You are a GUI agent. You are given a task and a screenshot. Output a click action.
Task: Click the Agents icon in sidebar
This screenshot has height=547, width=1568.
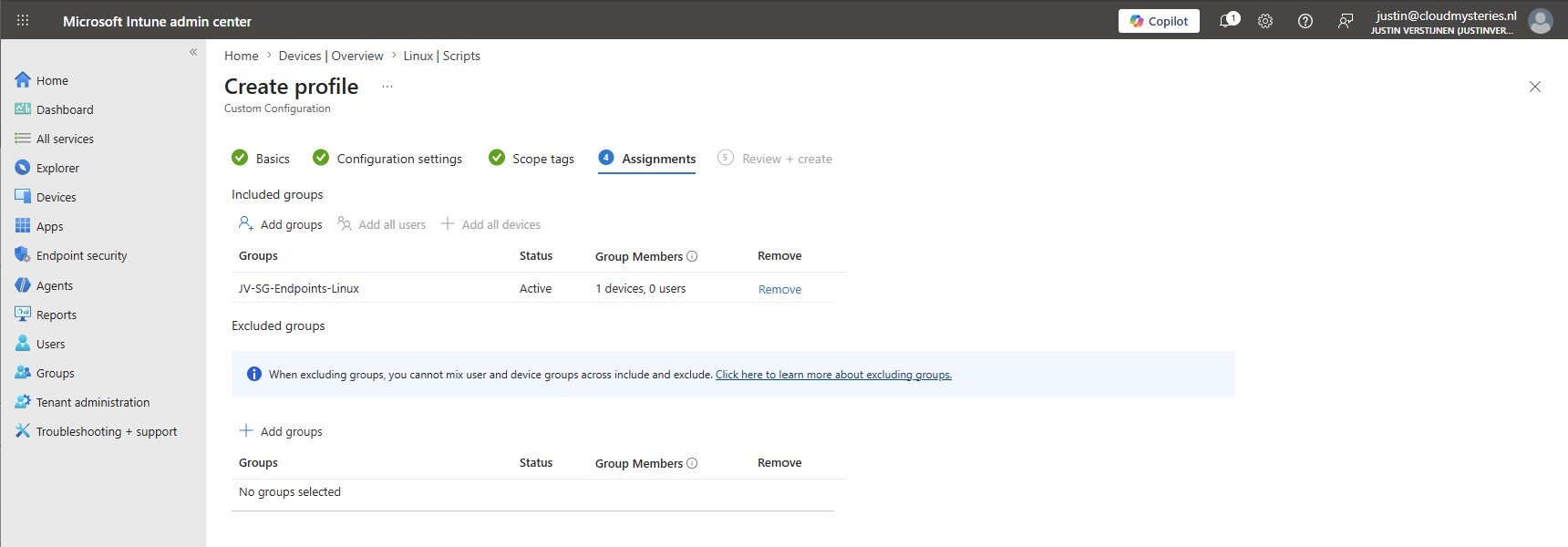23,285
